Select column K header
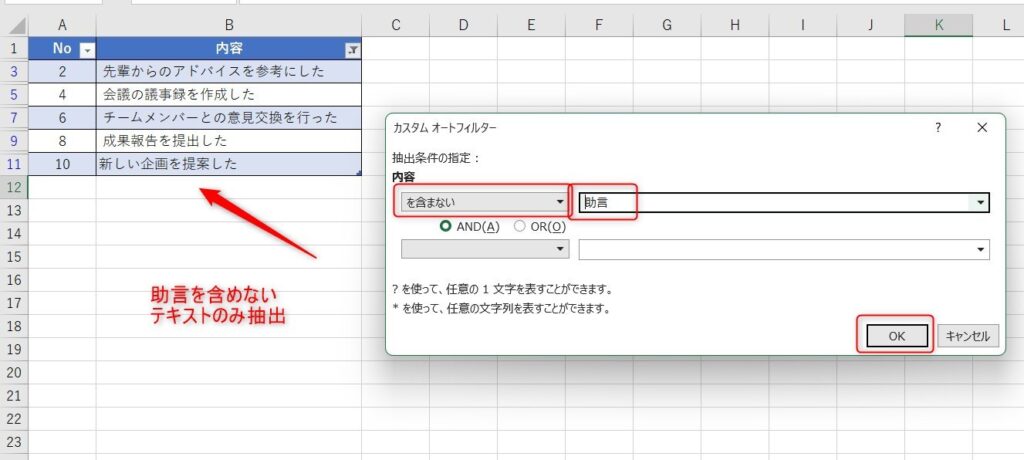 point(938,25)
